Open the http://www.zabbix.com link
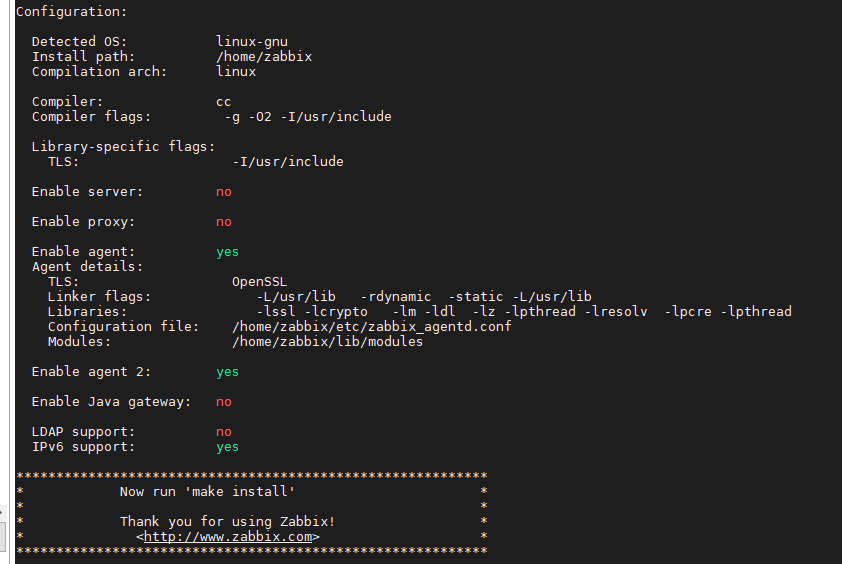Screen dimensions: 842x564 point(232,537)
